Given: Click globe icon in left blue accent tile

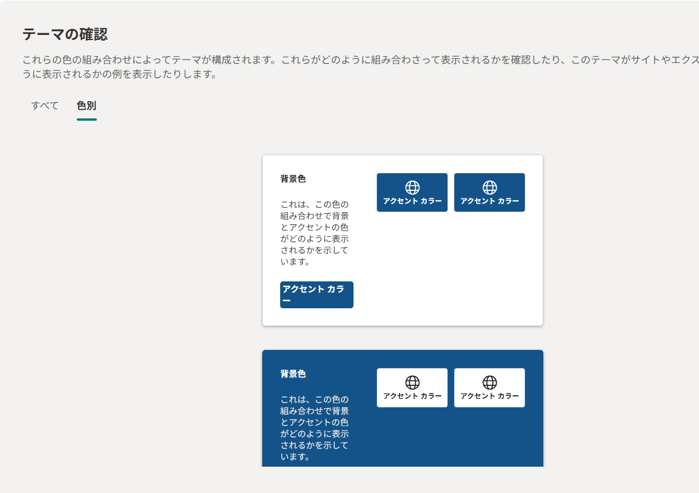Looking at the screenshot, I should click(412, 187).
